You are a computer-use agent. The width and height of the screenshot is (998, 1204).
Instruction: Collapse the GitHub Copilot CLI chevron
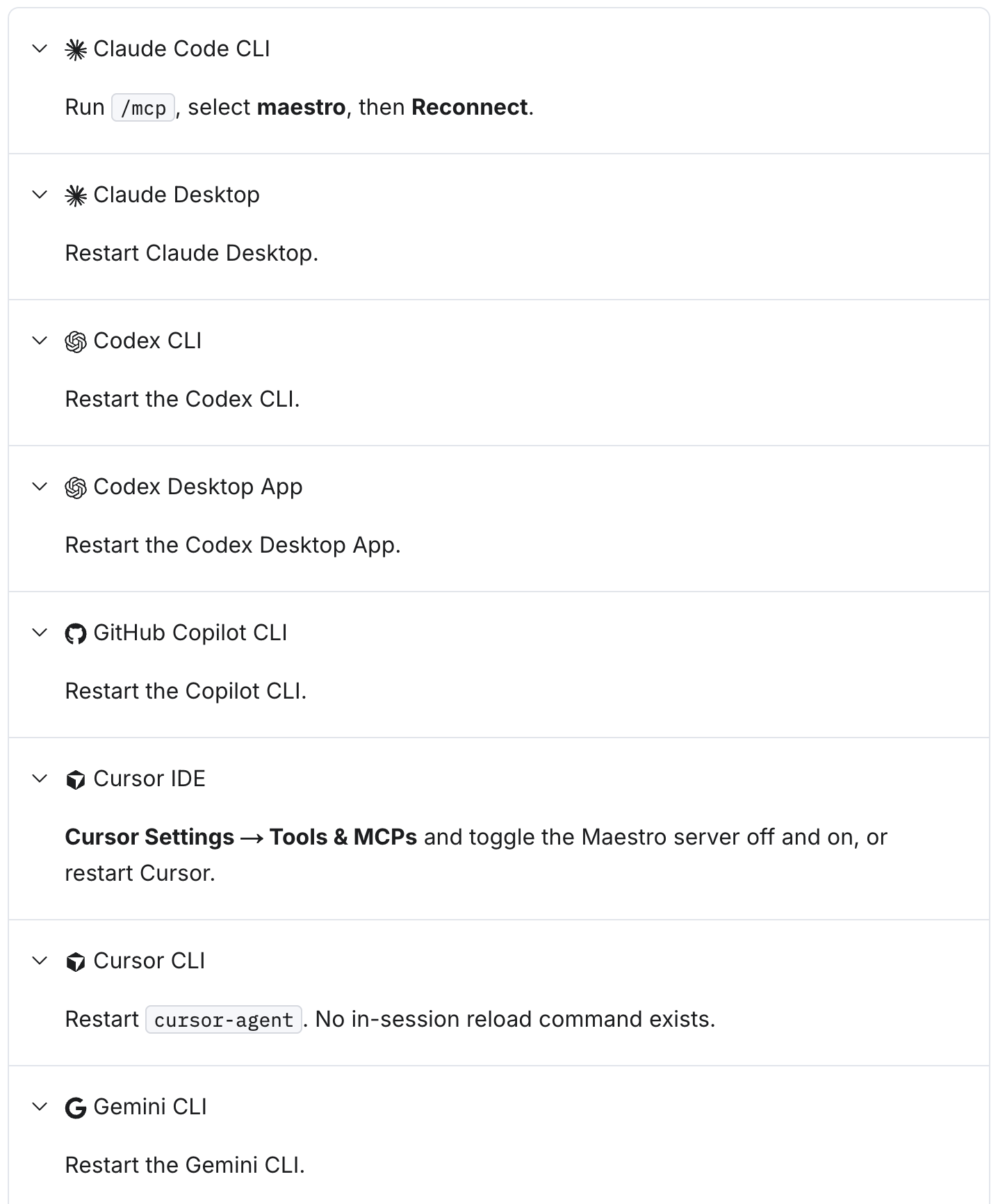pyautogui.click(x=40, y=633)
